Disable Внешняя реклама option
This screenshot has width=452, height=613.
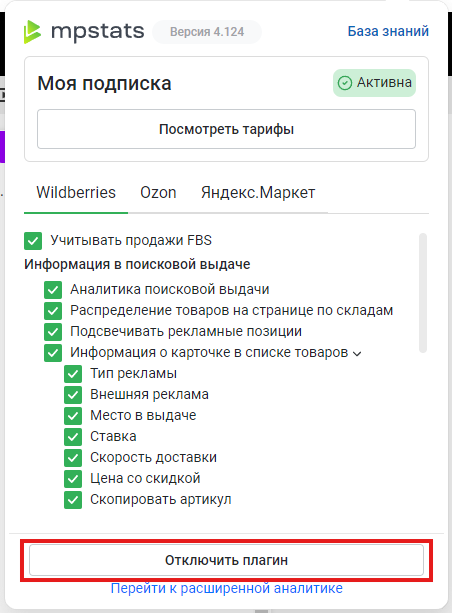pos(73,395)
